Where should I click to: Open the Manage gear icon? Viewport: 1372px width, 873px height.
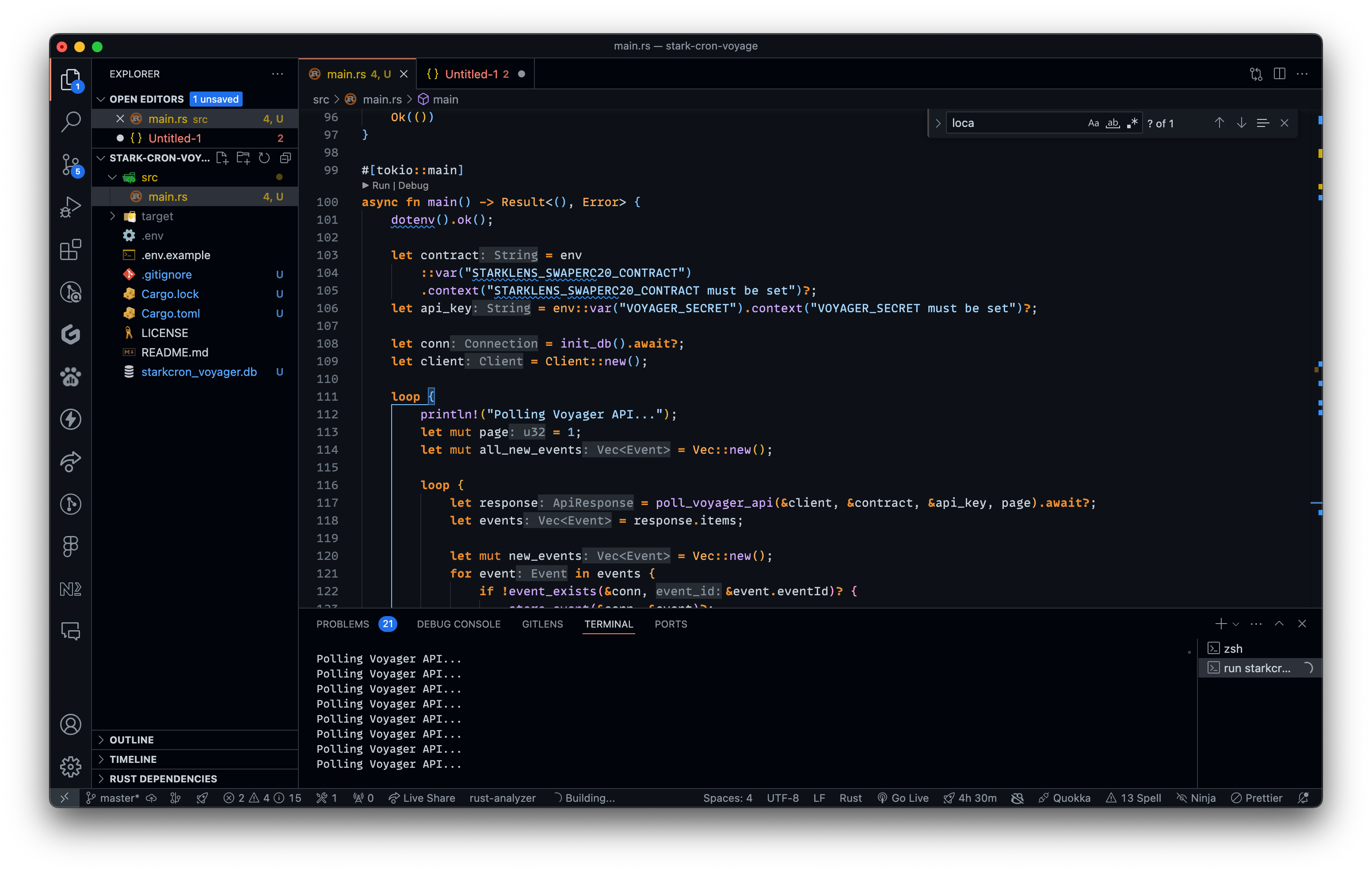(71, 766)
